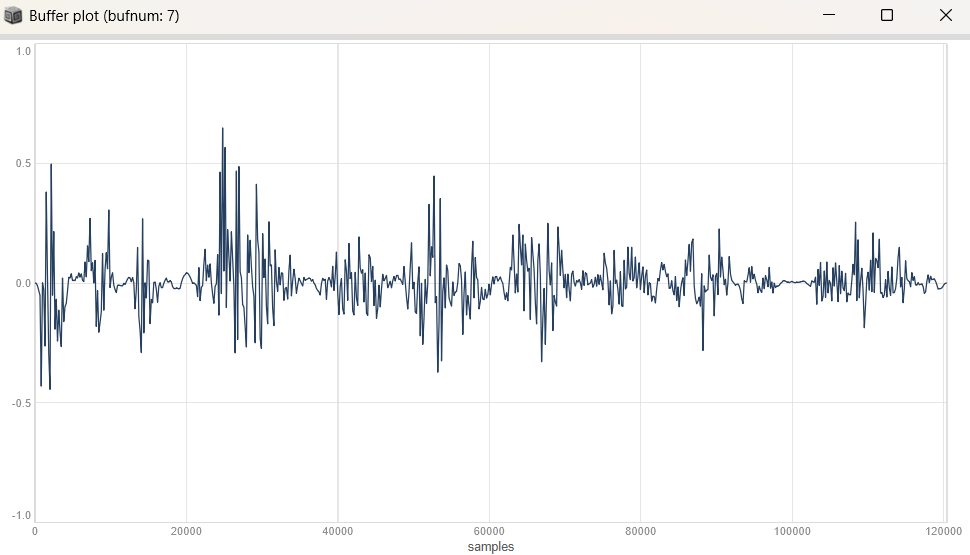
Task: Click the 0.0 y-axis label
Action: click(x=24, y=283)
